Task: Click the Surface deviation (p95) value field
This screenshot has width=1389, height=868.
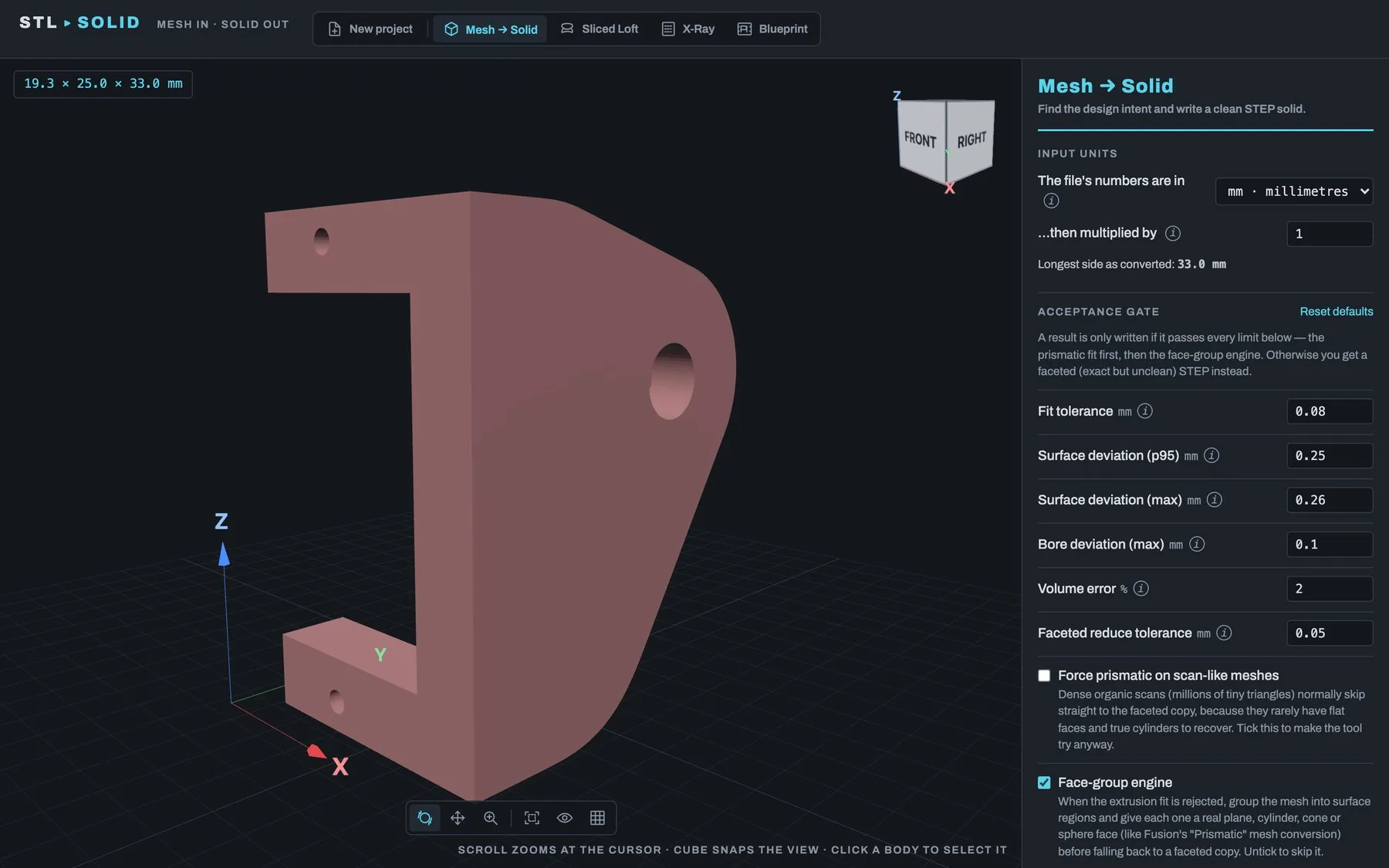Action: click(1330, 456)
